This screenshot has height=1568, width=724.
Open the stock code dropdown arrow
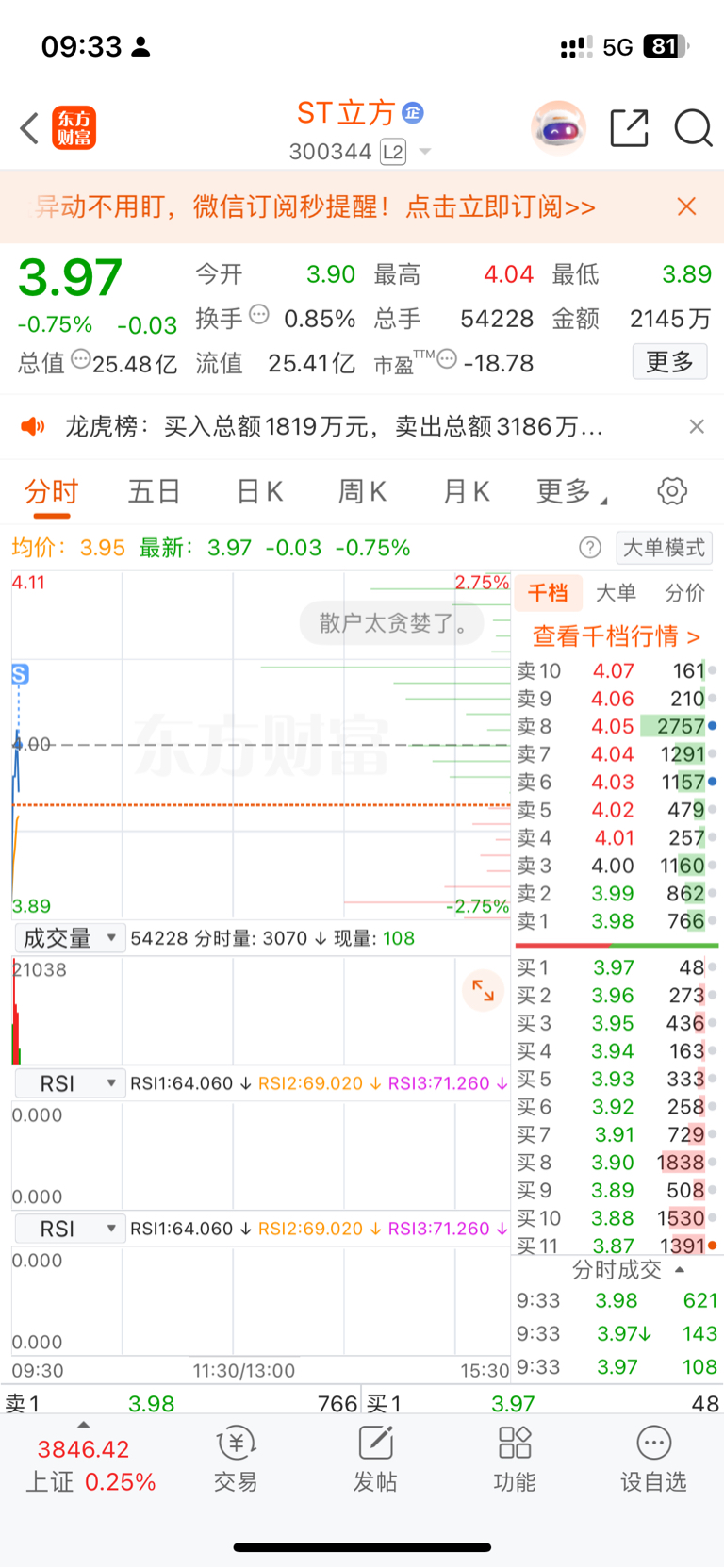(x=425, y=152)
